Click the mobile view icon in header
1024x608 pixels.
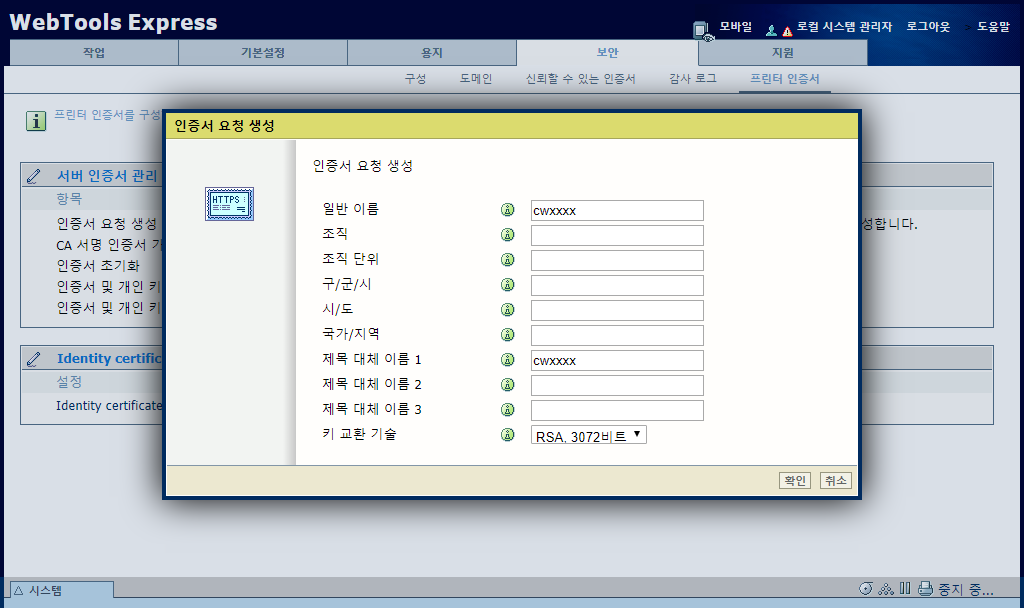[x=703, y=30]
